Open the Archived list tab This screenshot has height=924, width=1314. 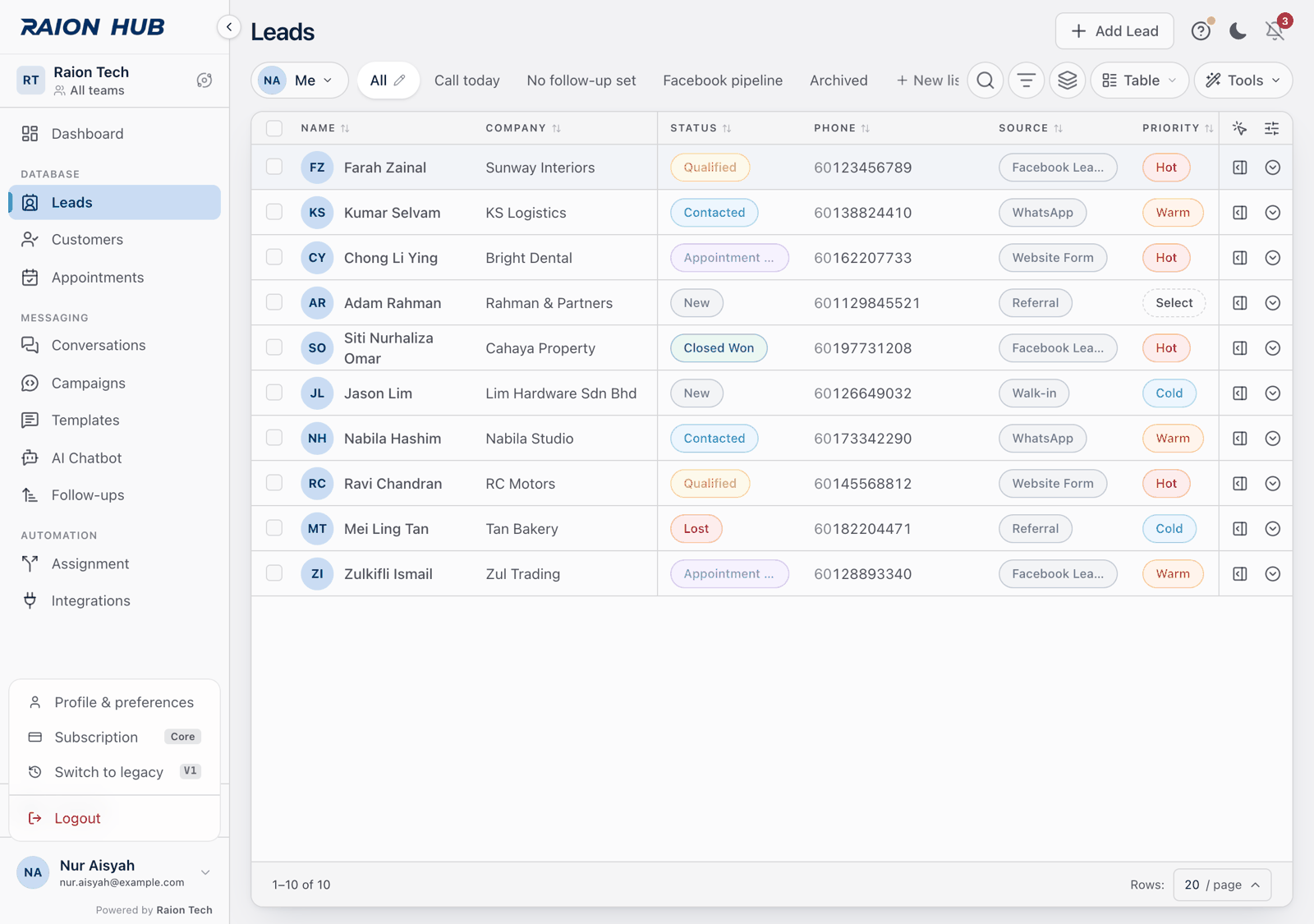coord(838,80)
